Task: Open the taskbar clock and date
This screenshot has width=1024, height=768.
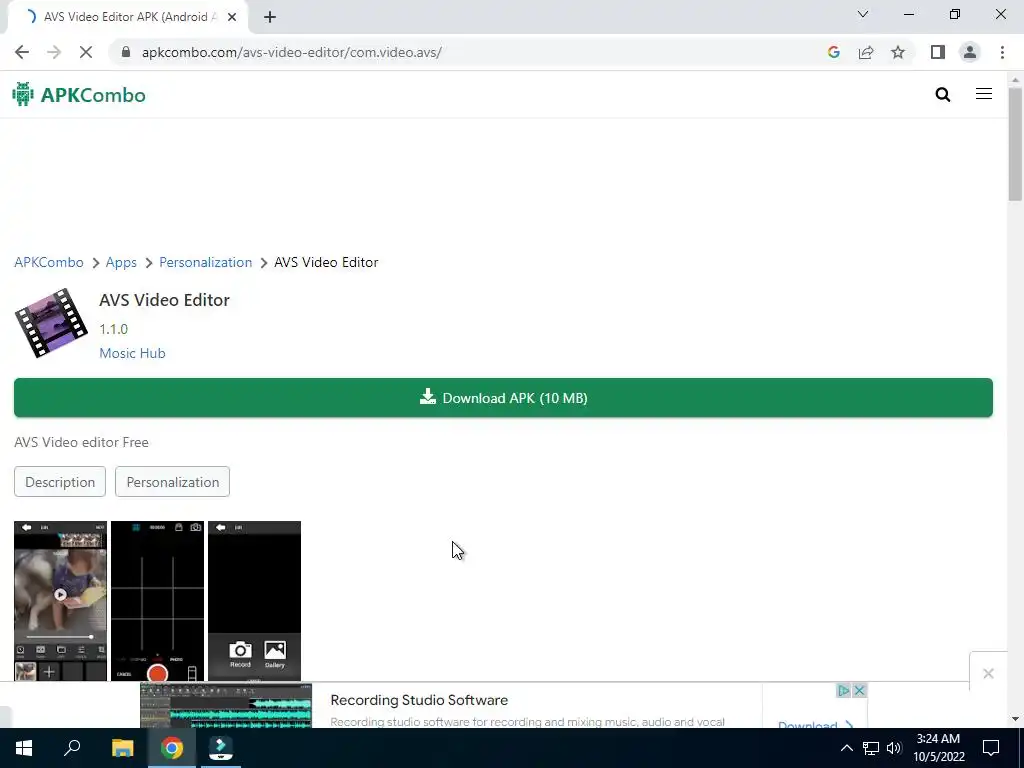Action: (x=938, y=748)
